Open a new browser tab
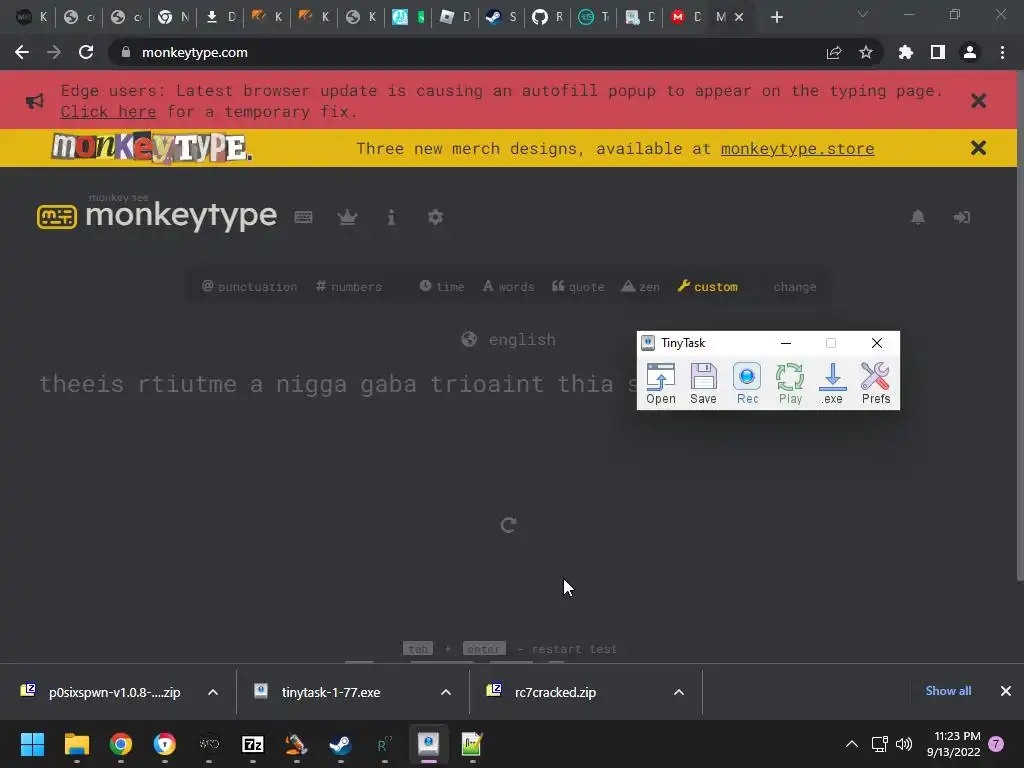 tap(776, 17)
